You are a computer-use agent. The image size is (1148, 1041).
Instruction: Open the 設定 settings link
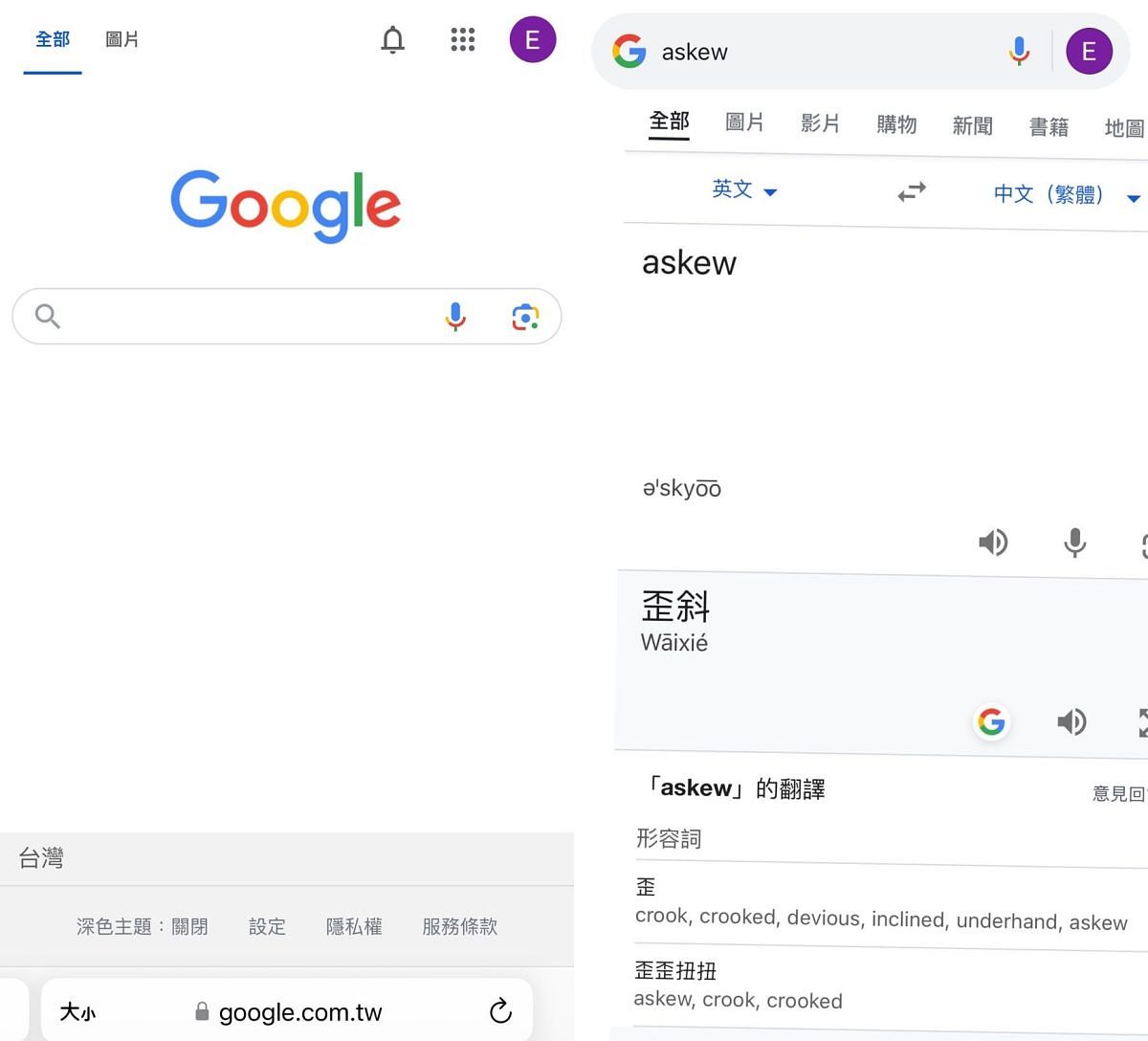point(267,926)
